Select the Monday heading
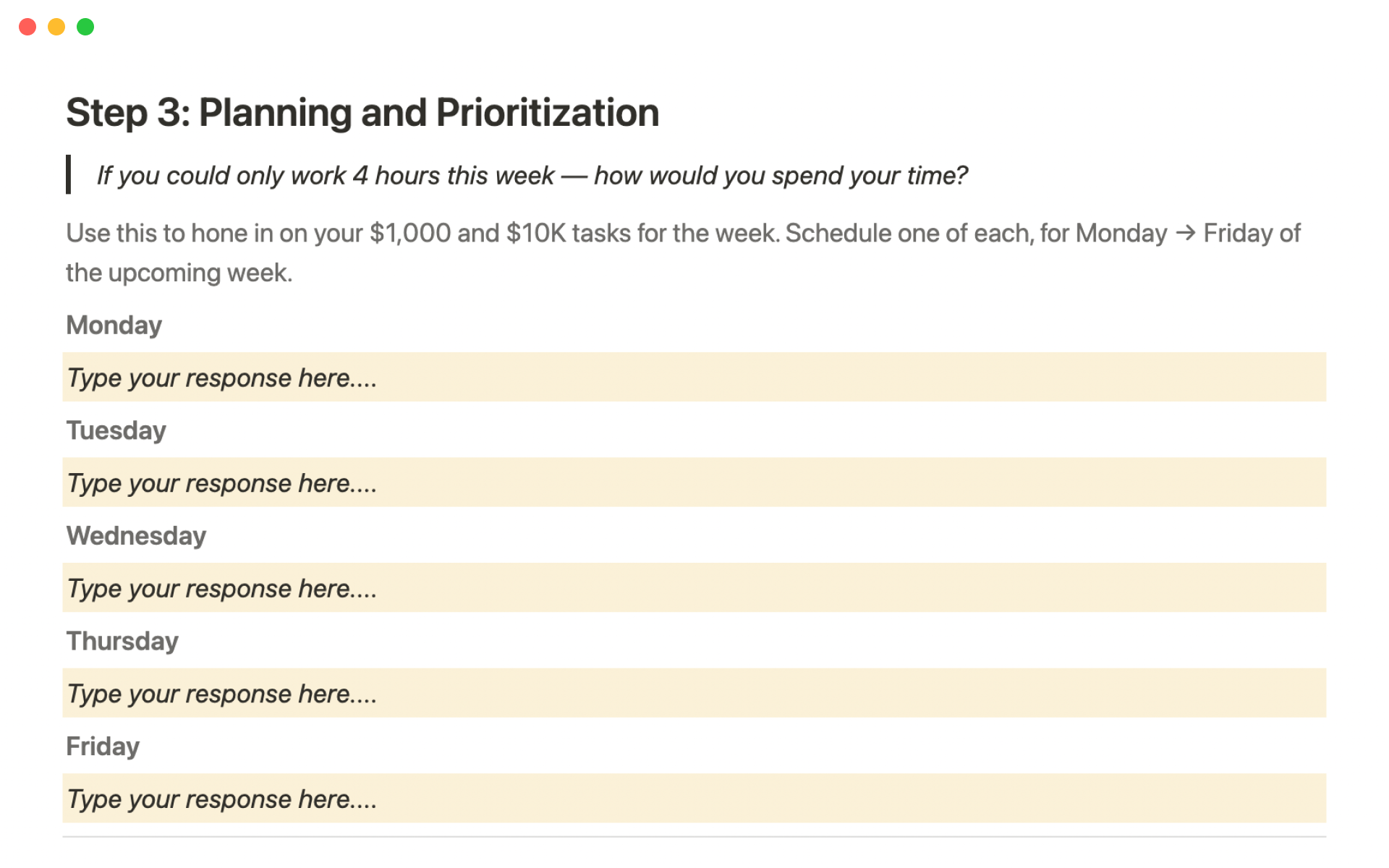This screenshot has width=1389, height=868. point(114,325)
